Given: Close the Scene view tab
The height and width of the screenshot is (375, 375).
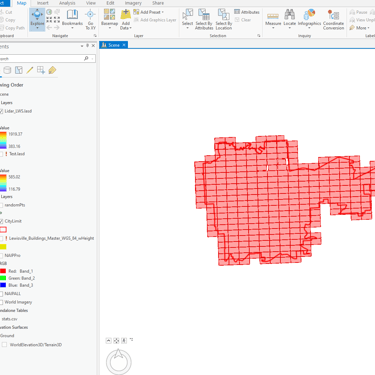Looking at the screenshot, I should pyautogui.click(x=124, y=45).
